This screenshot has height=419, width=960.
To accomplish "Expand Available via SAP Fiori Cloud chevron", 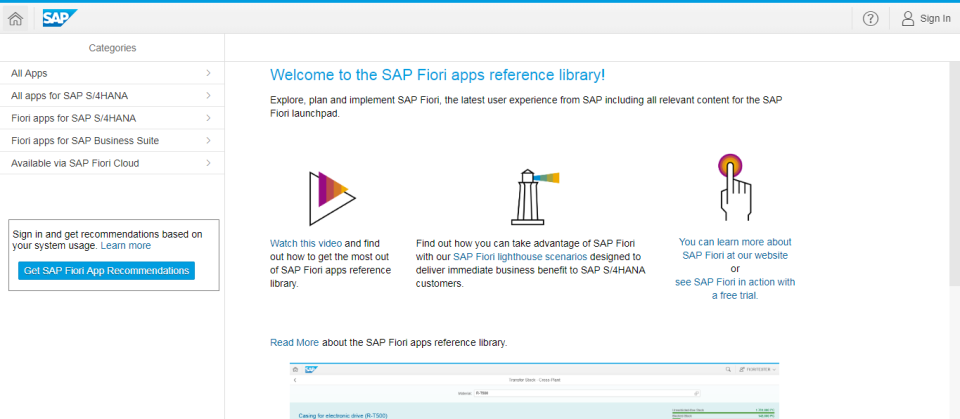I will coord(208,163).
